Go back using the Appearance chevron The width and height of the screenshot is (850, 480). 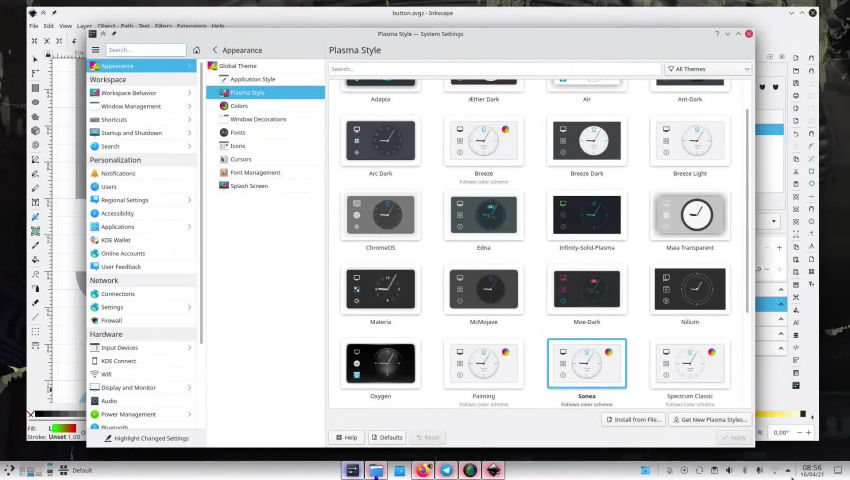tap(215, 50)
